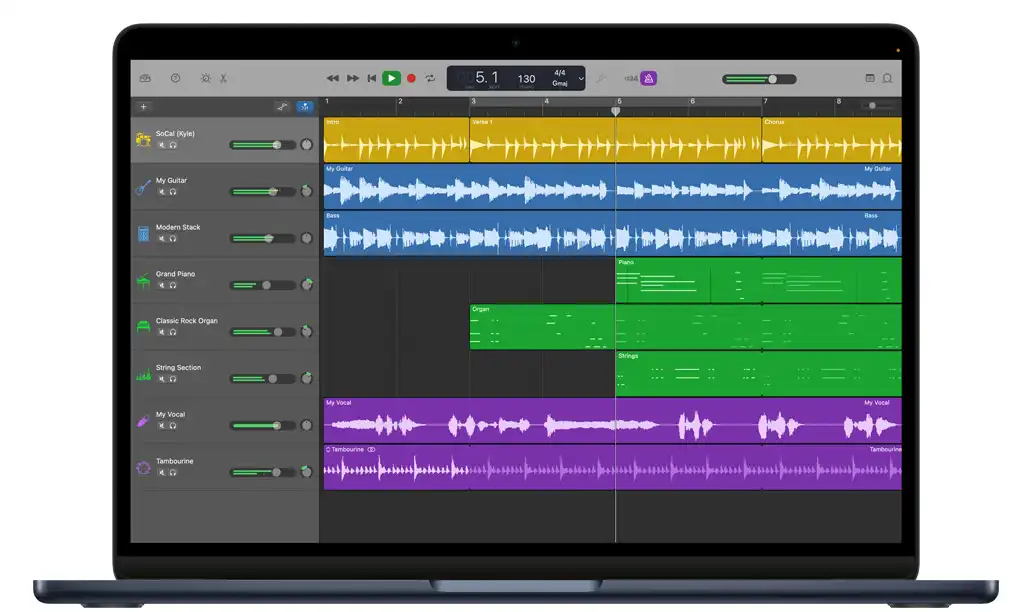Adjust the Grand Piano volume slider
Viewport: 1014px width, 612px height.
pyautogui.click(x=263, y=285)
